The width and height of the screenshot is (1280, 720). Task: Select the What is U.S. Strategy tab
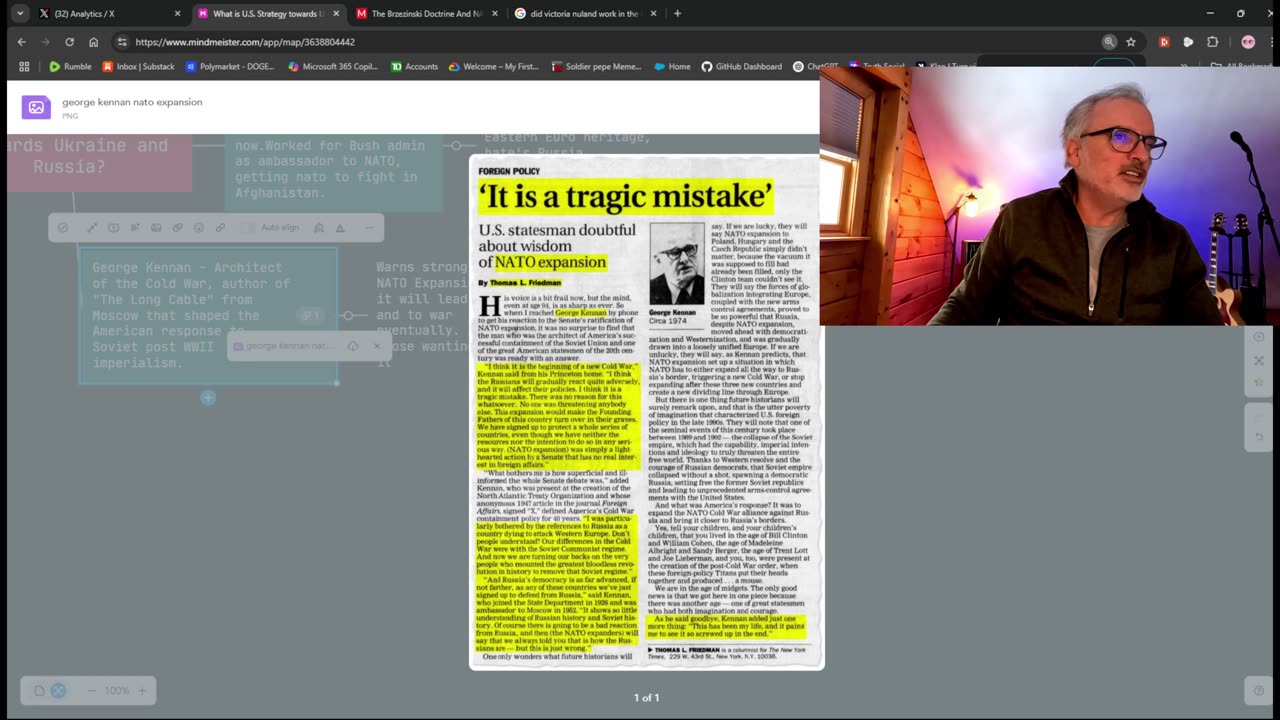point(268,14)
